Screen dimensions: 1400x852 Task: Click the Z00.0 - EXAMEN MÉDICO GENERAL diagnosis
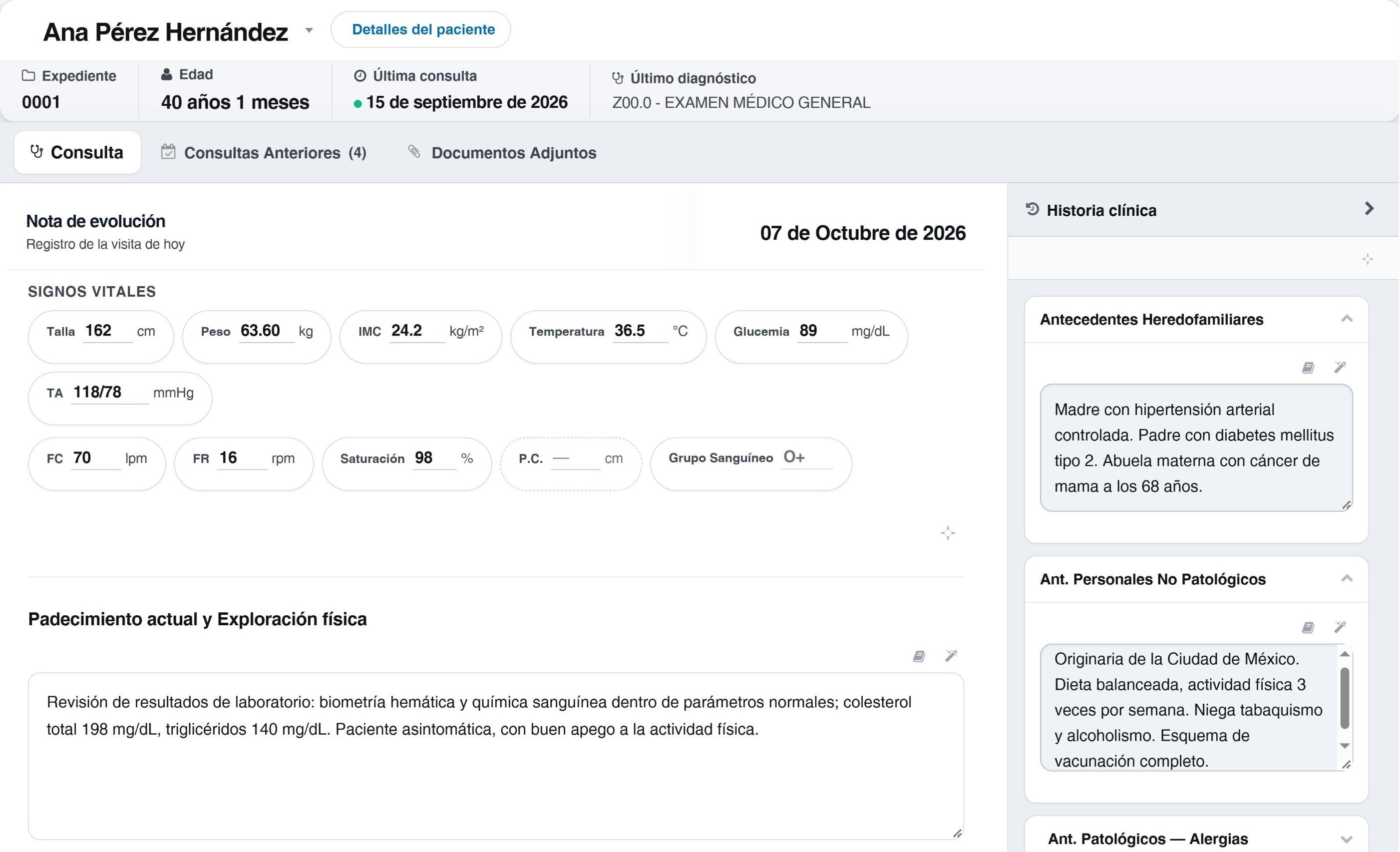pos(741,103)
